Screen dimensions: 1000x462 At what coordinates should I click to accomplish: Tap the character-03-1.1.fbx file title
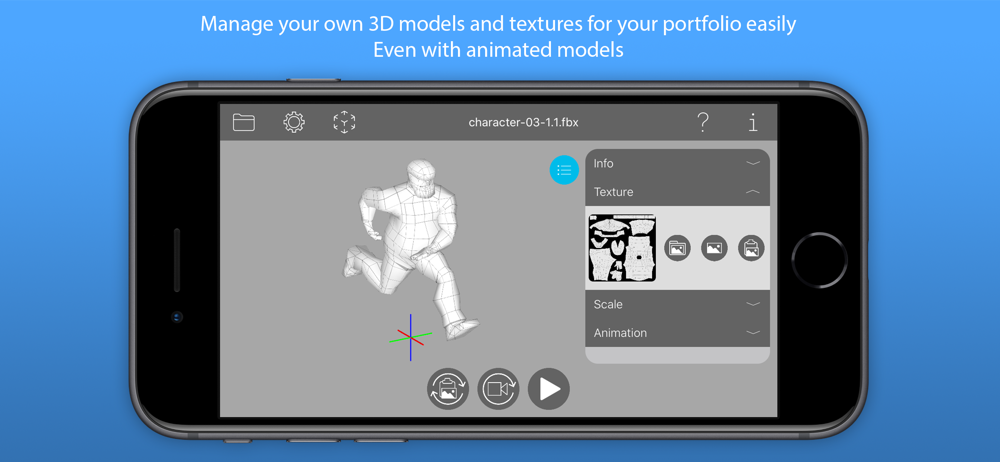(x=524, y=123)
